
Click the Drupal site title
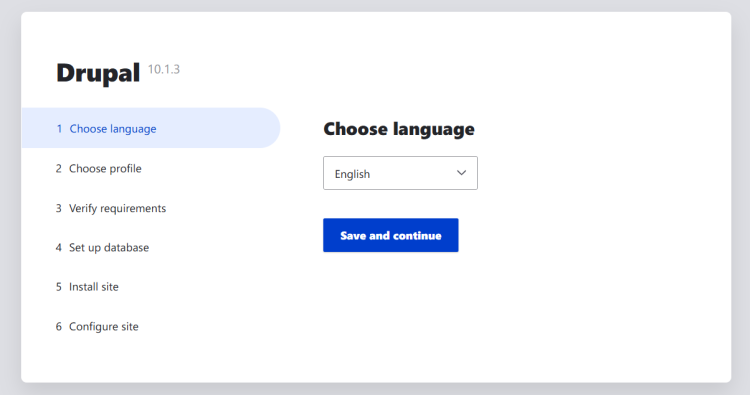pos(98,73)
